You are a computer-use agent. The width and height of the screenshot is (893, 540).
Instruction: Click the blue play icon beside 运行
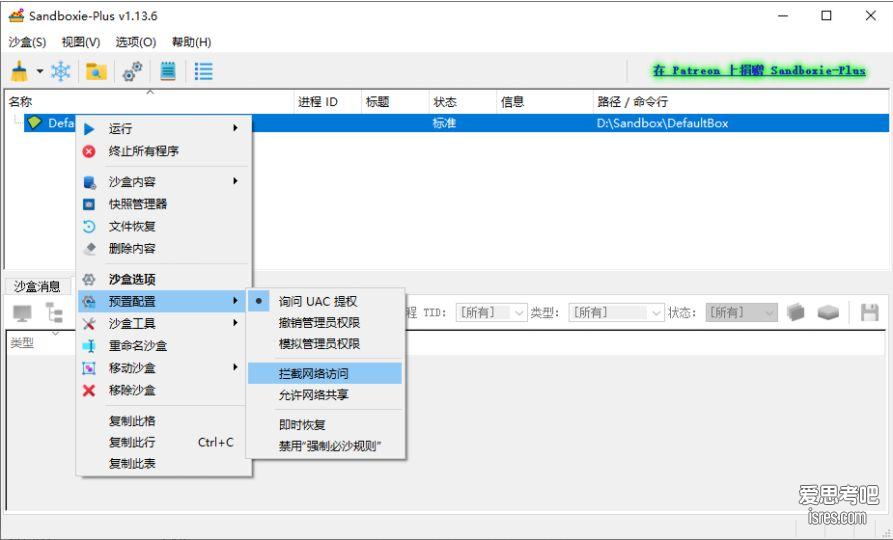tap(89, 129)
